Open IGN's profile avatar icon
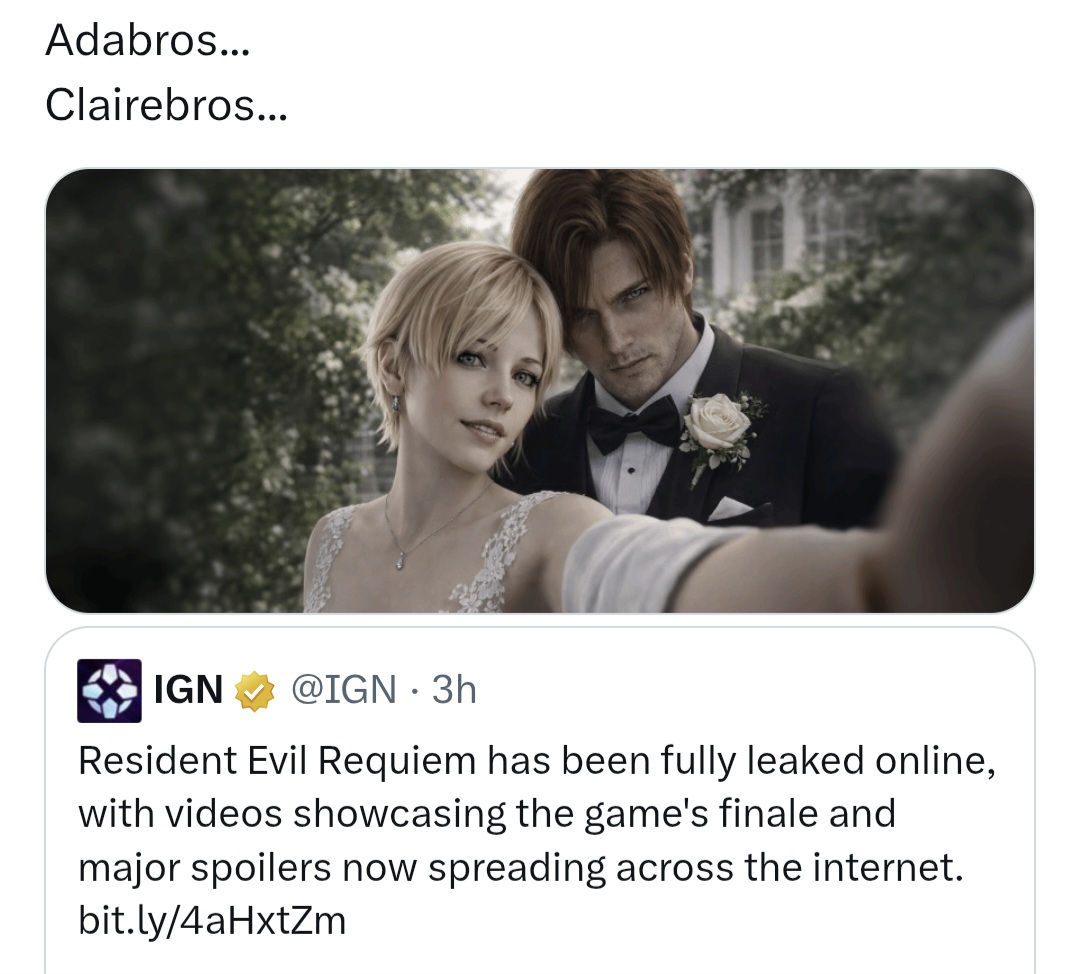 [x=109, y=690]
